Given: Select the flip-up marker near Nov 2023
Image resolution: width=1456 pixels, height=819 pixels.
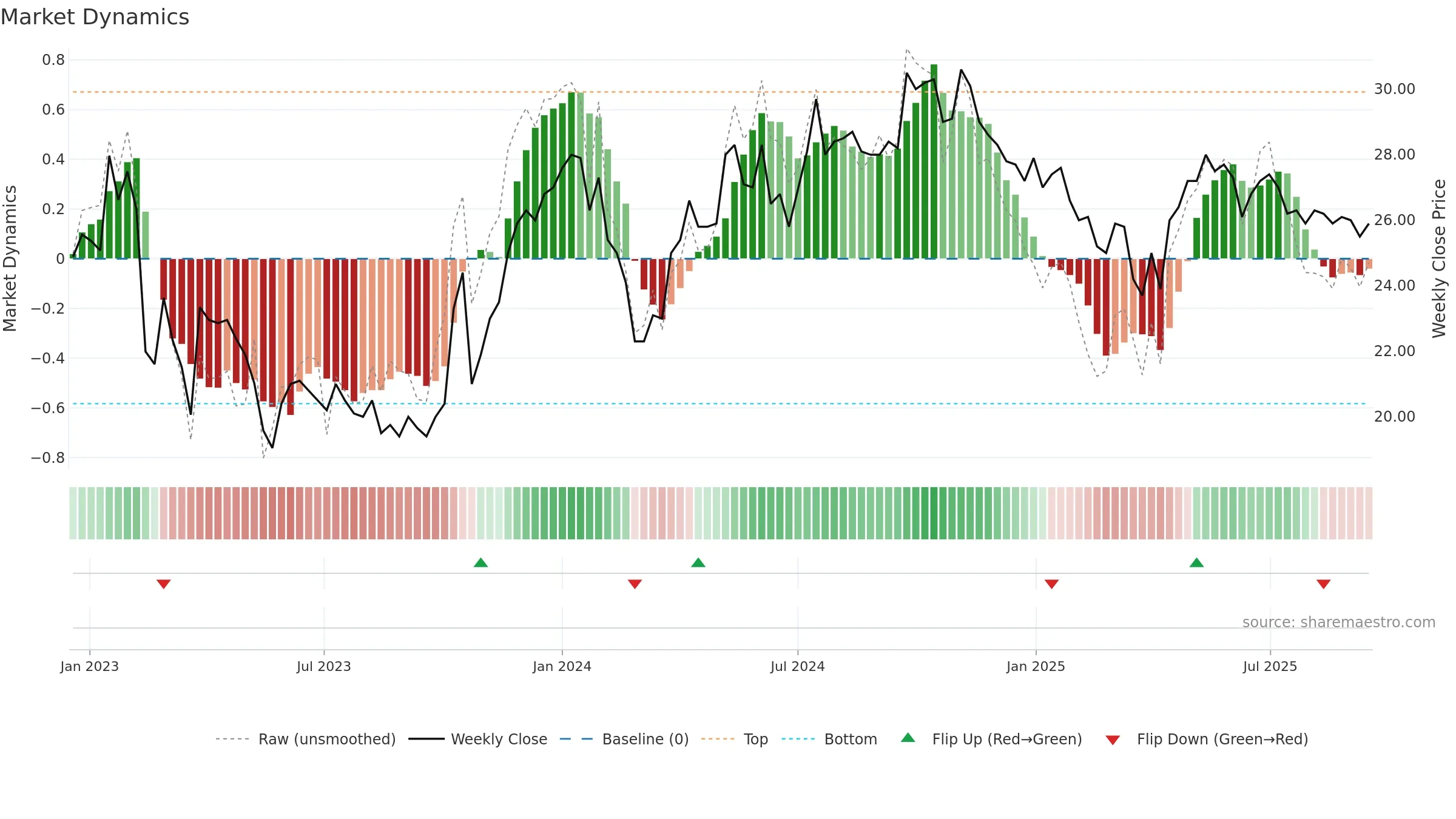Looking at the screenshot, I should click(480, 562).
